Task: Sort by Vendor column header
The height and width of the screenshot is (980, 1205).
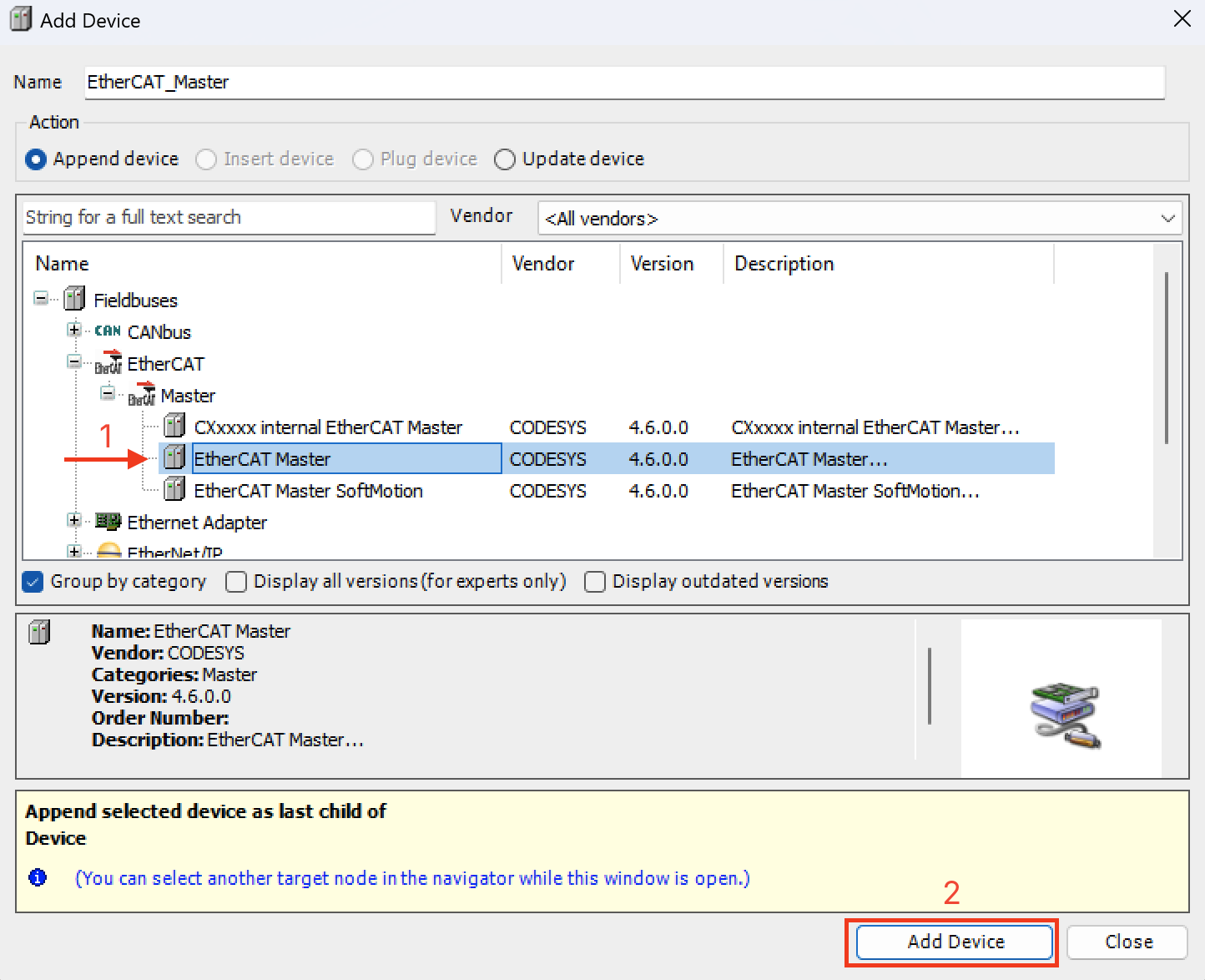Action: [561, 264]
